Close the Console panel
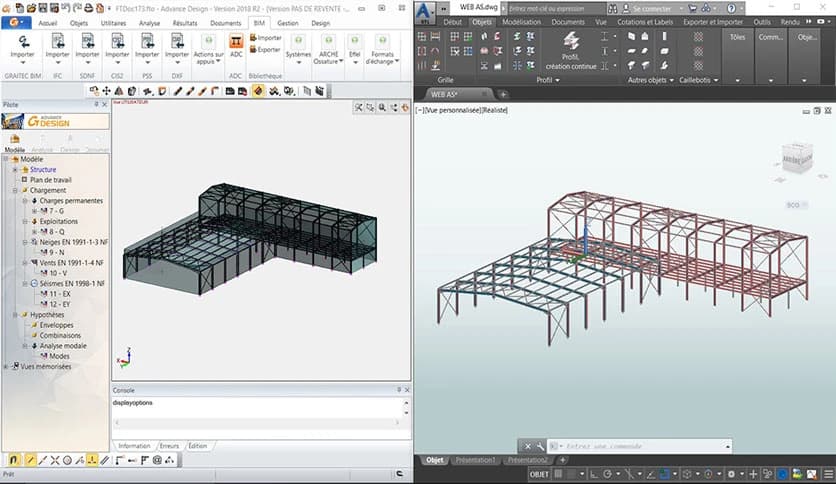Viewport: 836px width, 484px height. 407,390
